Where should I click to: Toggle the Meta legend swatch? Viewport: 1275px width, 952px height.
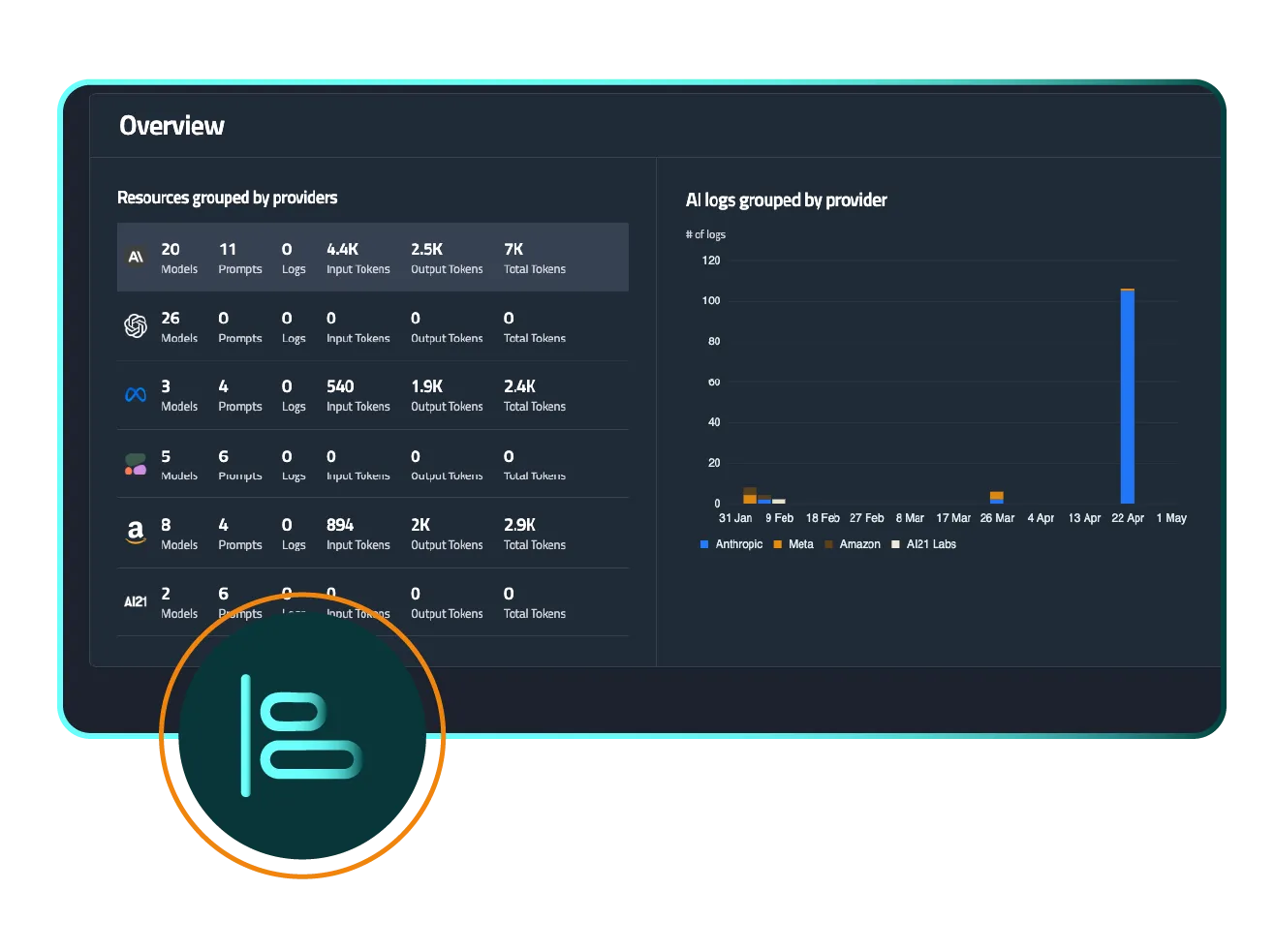(x=777, y=544)
